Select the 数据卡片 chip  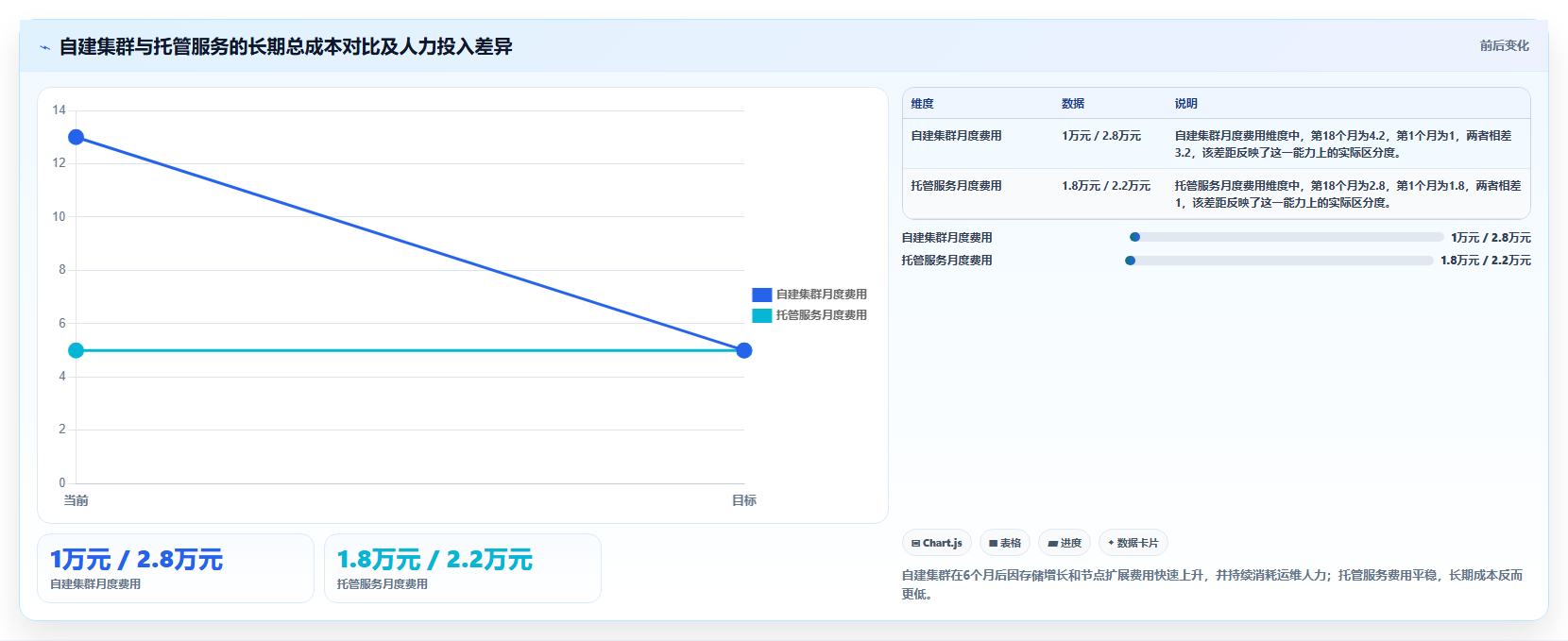1133,543
